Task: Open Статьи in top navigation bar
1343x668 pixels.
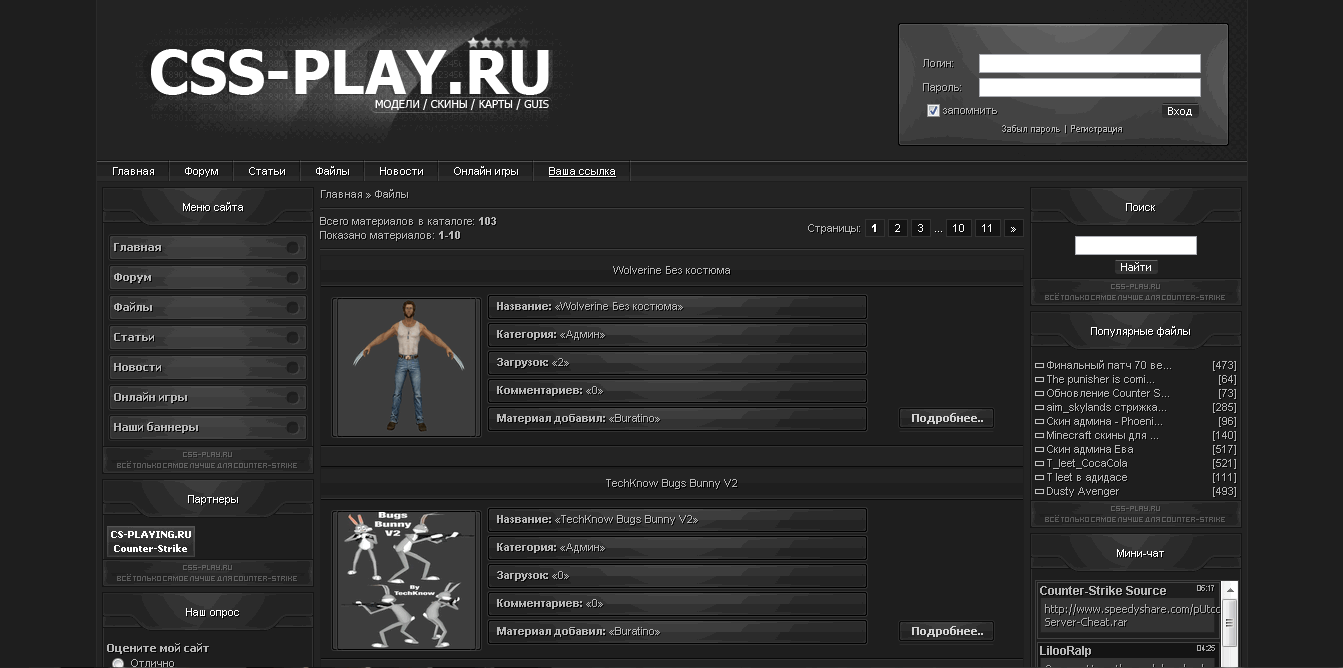Action: (x=267, y=171)
